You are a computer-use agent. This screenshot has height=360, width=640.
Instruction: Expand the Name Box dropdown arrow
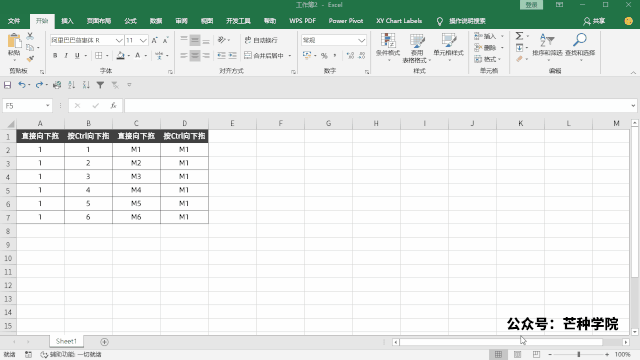(48, 106)
